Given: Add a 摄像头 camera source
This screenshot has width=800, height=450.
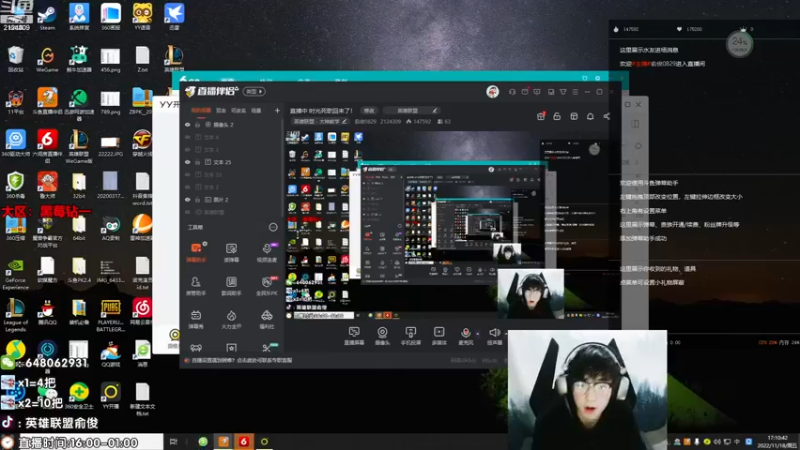Looking at the screenshot, I should click(382, 336).
